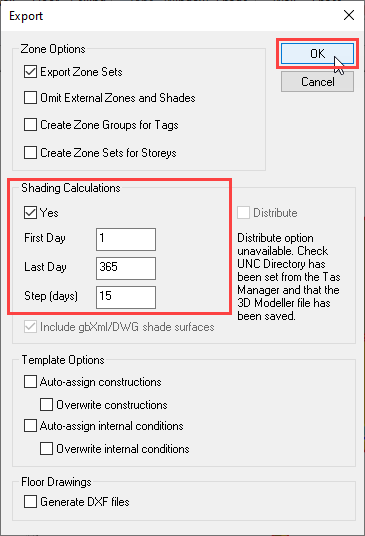Click the Step (days) input field

(x=126, y=297)
